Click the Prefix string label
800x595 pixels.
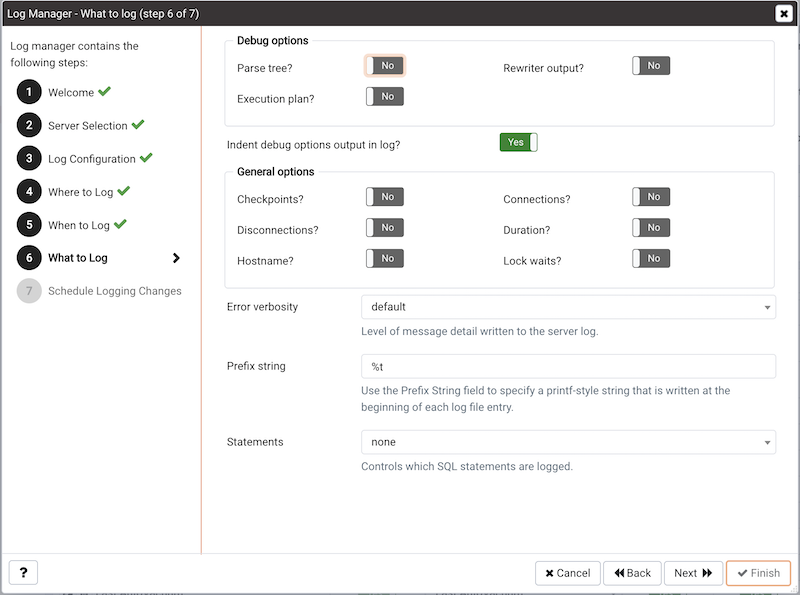click(x=256, y=366)
